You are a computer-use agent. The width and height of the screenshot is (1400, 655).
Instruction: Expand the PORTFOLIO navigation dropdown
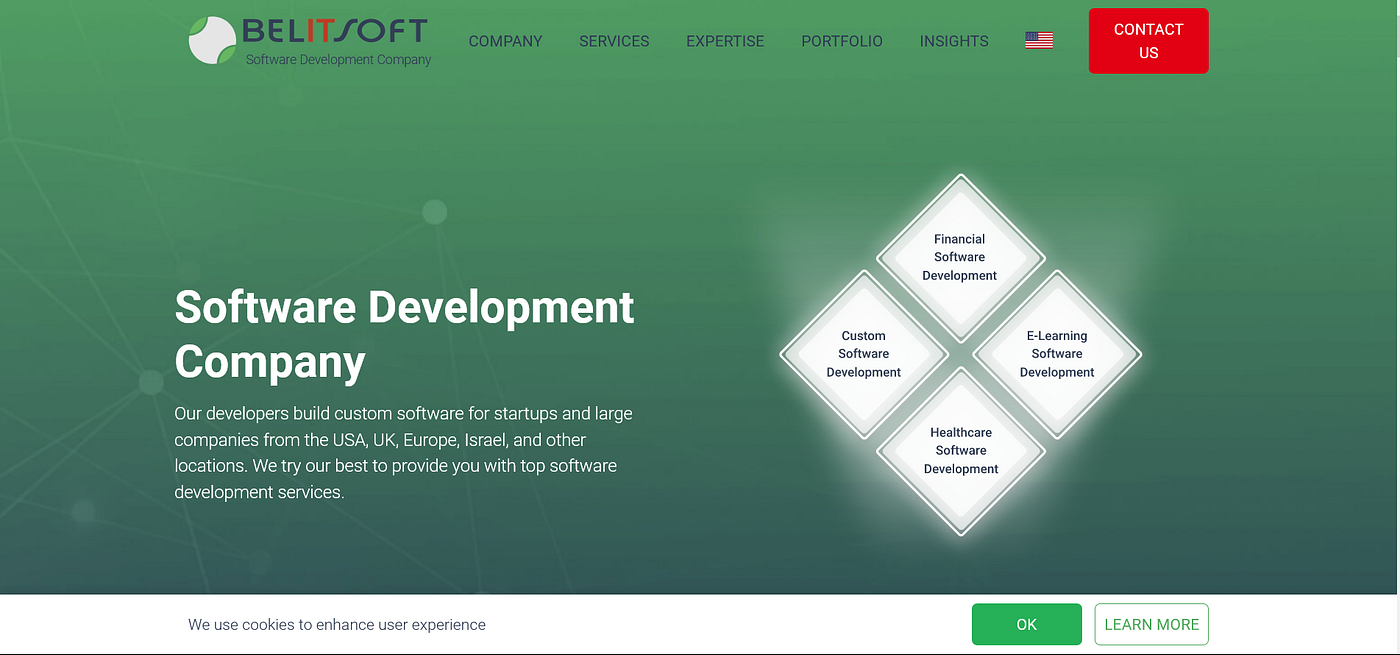tap(841, 41)
